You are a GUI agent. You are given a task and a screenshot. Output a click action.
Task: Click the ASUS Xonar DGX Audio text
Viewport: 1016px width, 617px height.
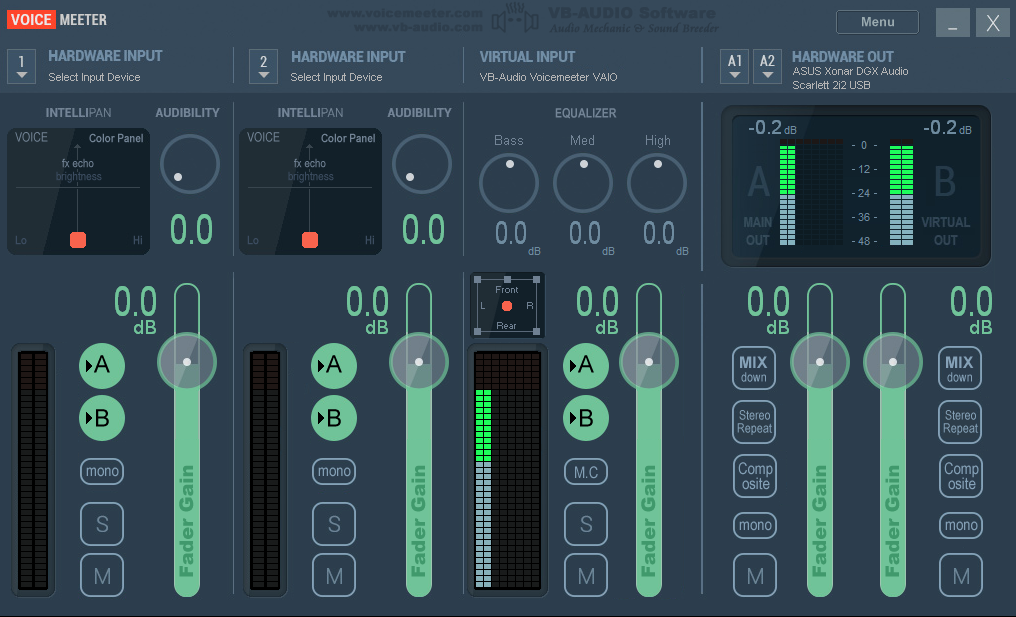(850, 71)
